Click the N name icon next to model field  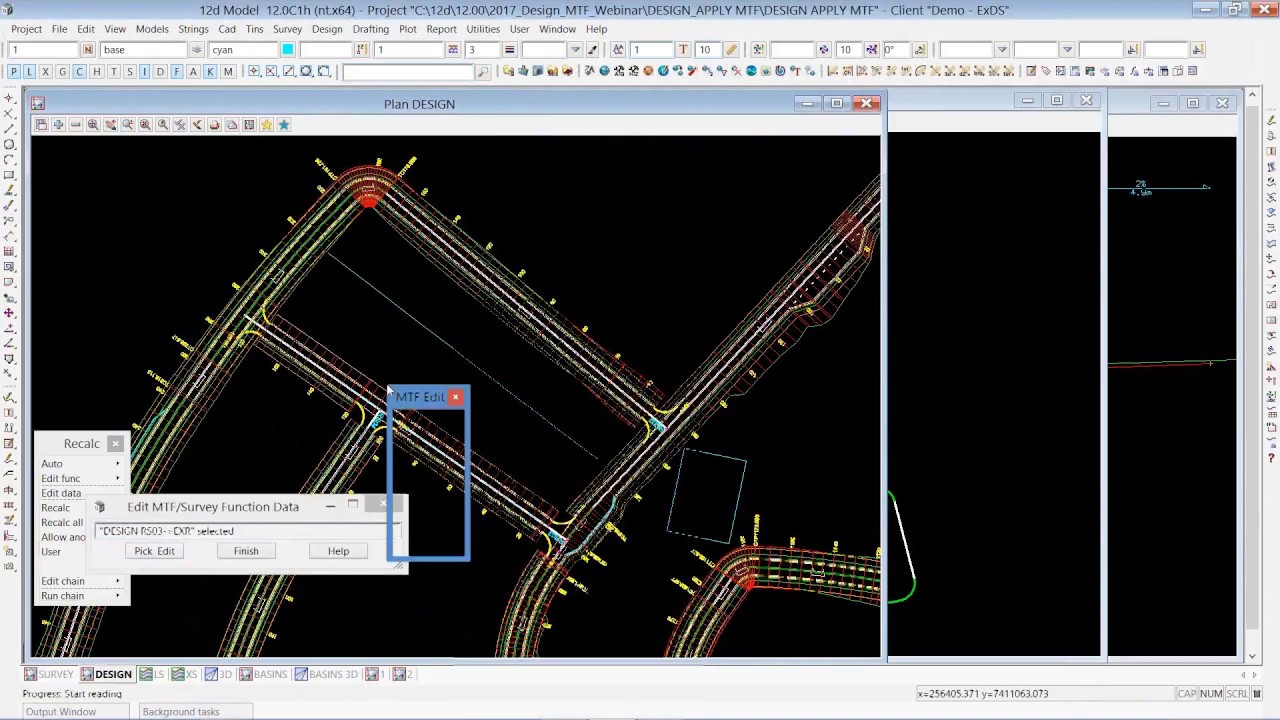point(88,49)
